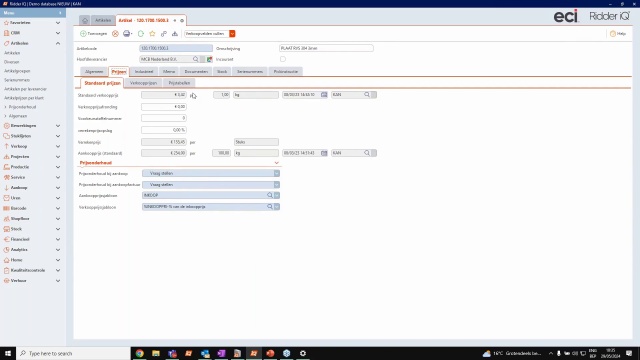This screenshot has height=360, width=640.
Task: Click the favorite star toolbar icon
Action: pyautogui.click(x=152, y=34)
